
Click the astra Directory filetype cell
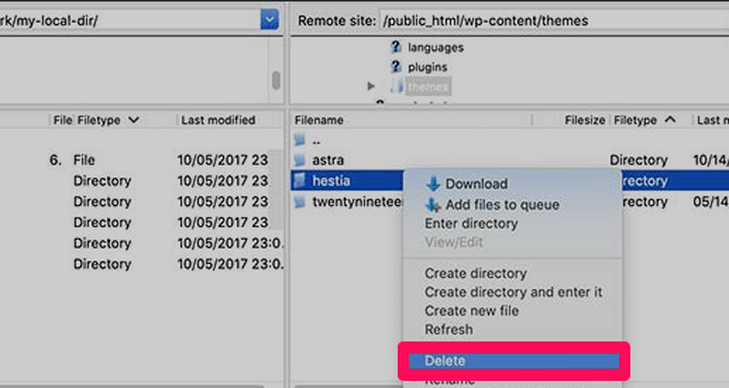point(638,160)
